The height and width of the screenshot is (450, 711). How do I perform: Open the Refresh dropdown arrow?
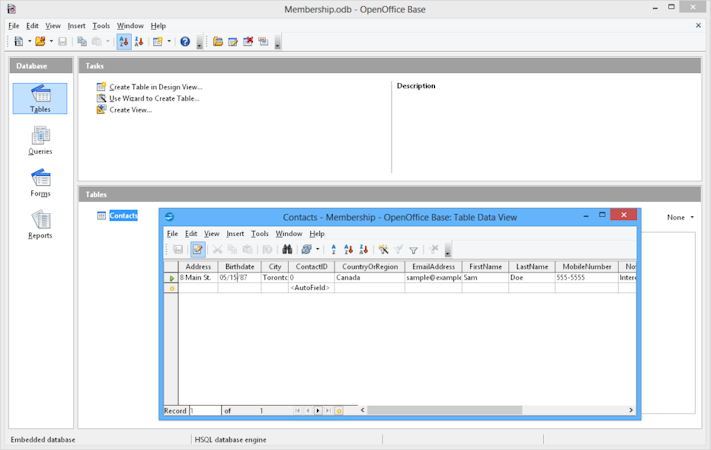point(317,249)
